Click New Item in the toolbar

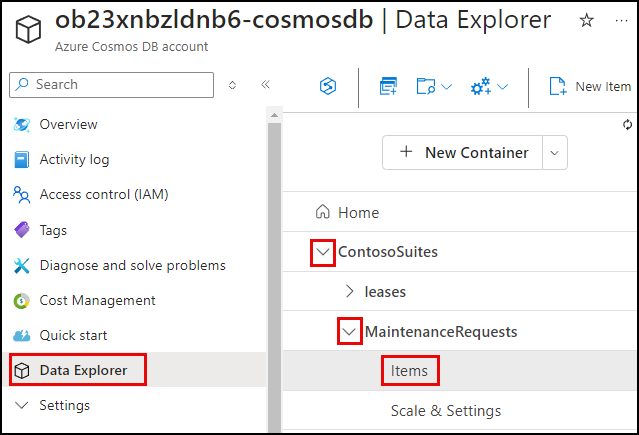coord(590,86)
